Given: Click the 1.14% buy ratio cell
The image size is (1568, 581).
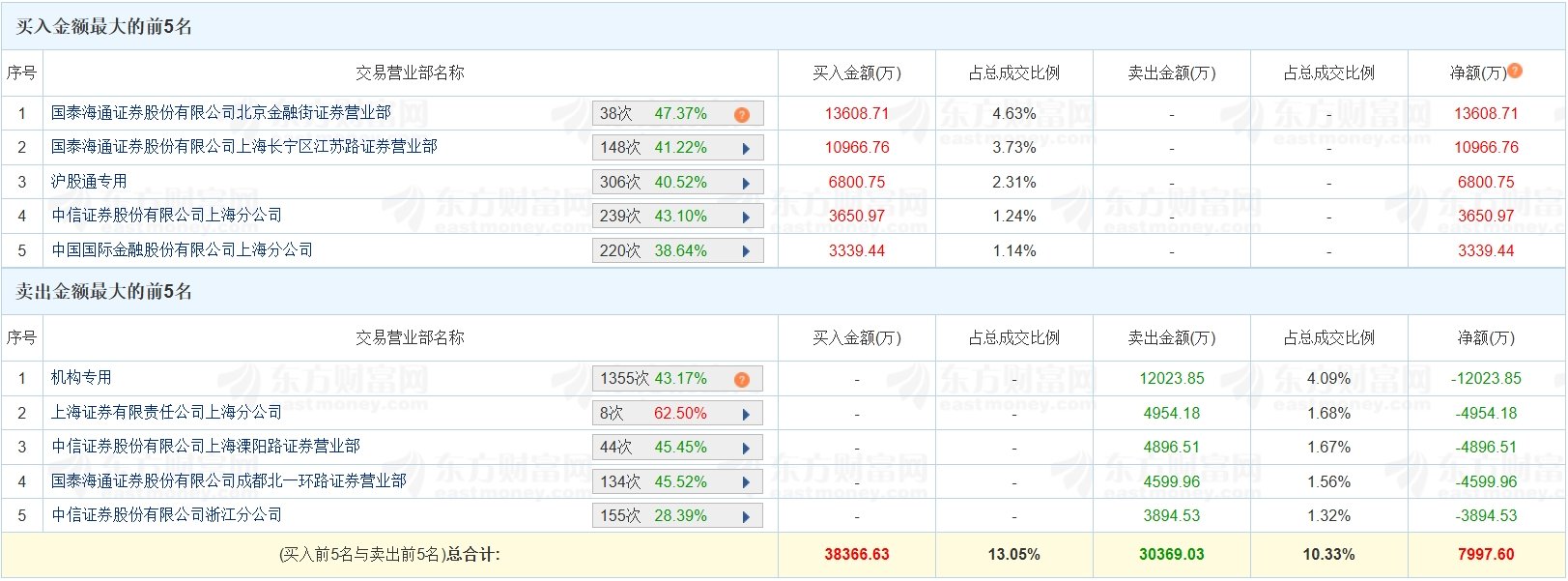Looking at the screenshot, I should pos(1014,251).
